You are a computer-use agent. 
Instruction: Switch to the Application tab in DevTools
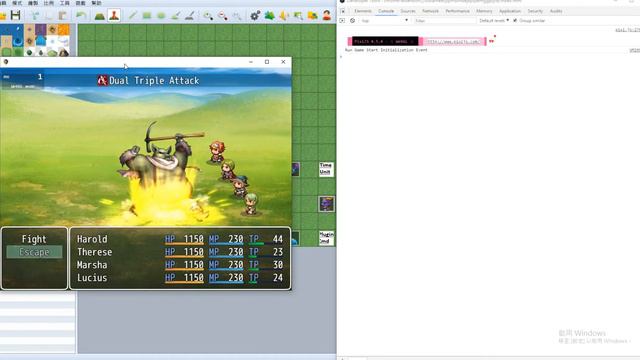[510, 11]
